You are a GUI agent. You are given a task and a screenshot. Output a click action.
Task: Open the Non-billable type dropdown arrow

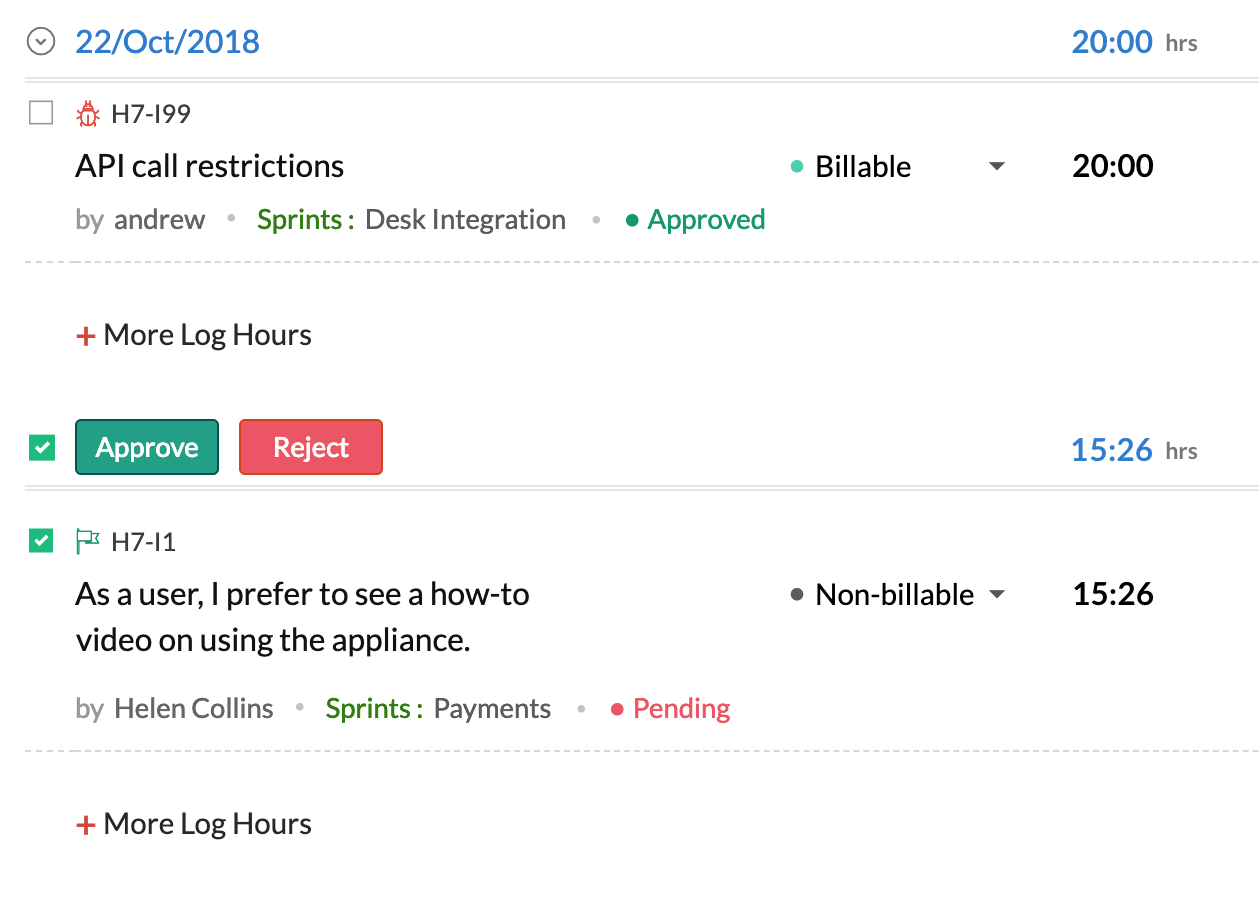996,595
